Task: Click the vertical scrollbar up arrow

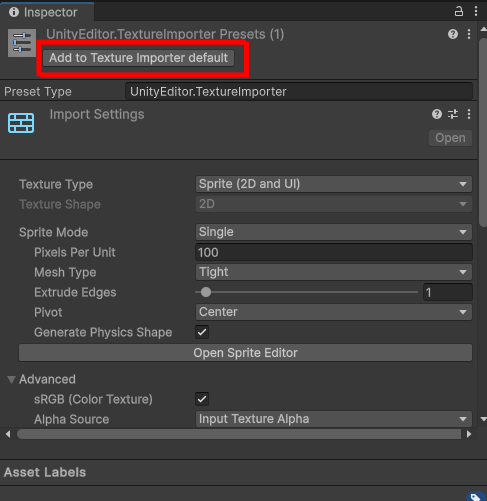Action: click(483, 29)
